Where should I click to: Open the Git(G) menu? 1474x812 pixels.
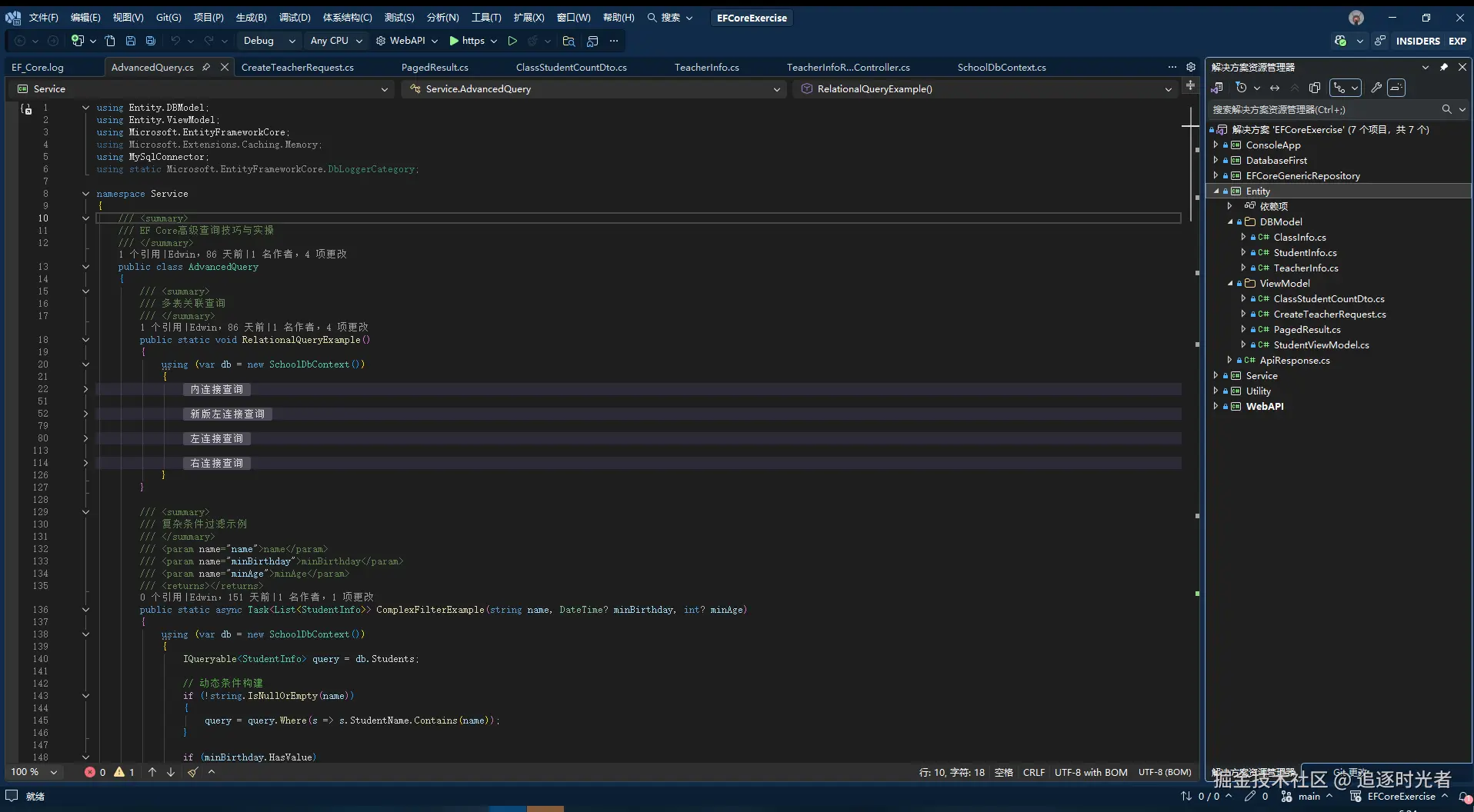click(x=168, y=18)
